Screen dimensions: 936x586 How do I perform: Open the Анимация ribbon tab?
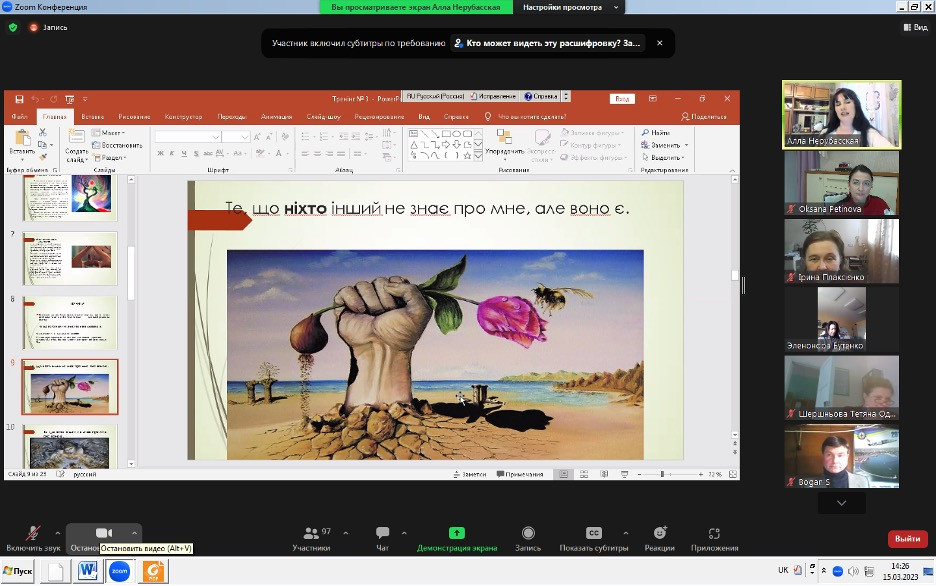click(x=276, y=116)
